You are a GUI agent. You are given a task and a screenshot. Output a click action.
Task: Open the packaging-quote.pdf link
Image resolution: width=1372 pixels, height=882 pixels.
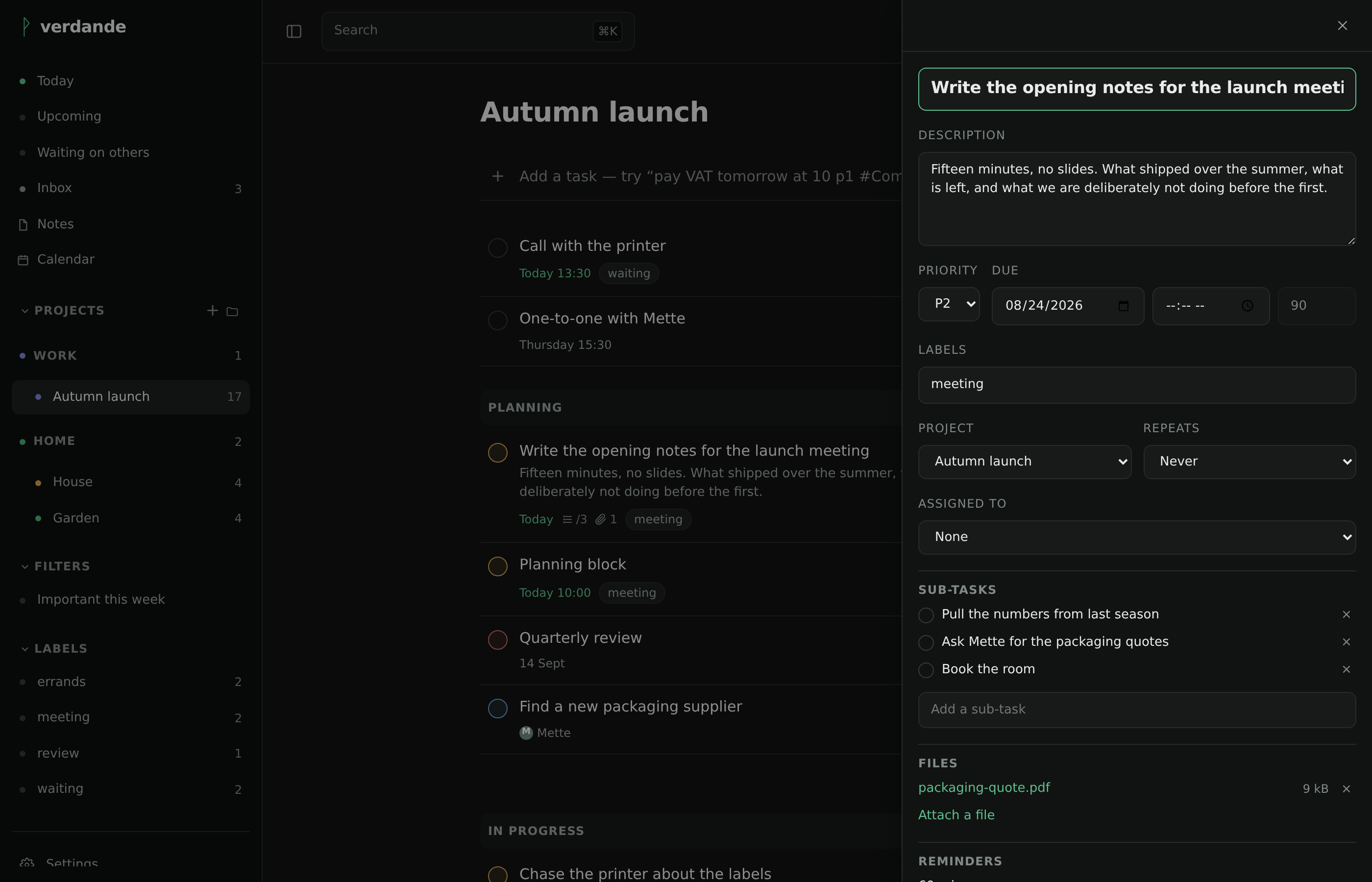(984, 787)
